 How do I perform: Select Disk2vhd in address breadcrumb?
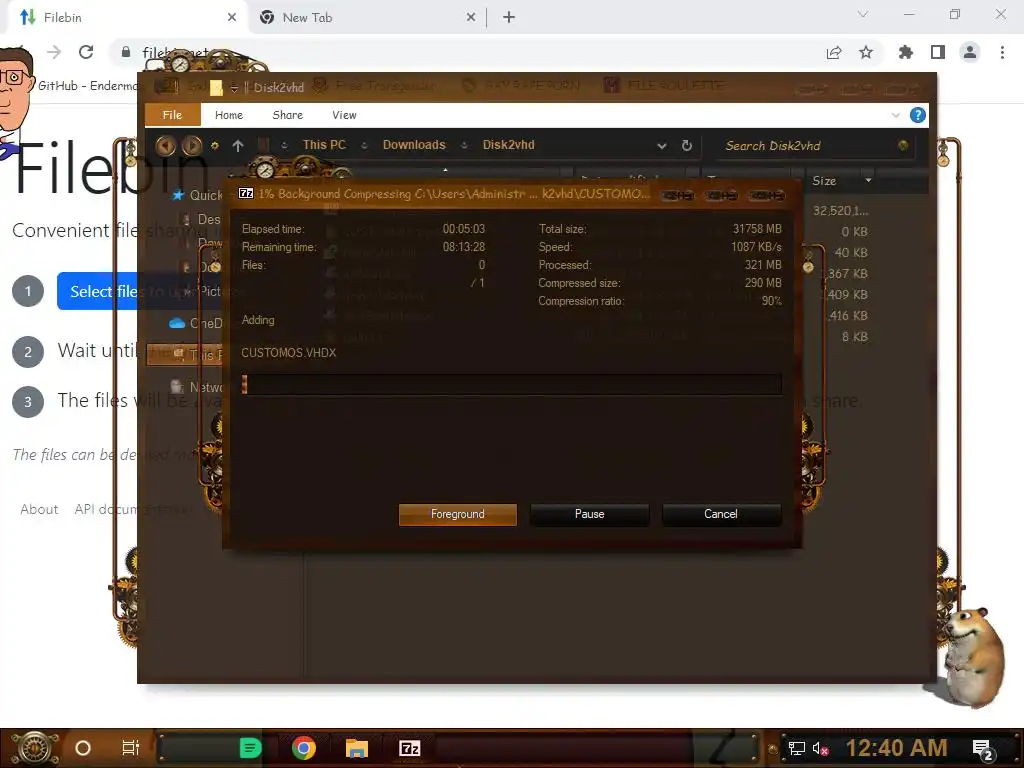[508, 145]
